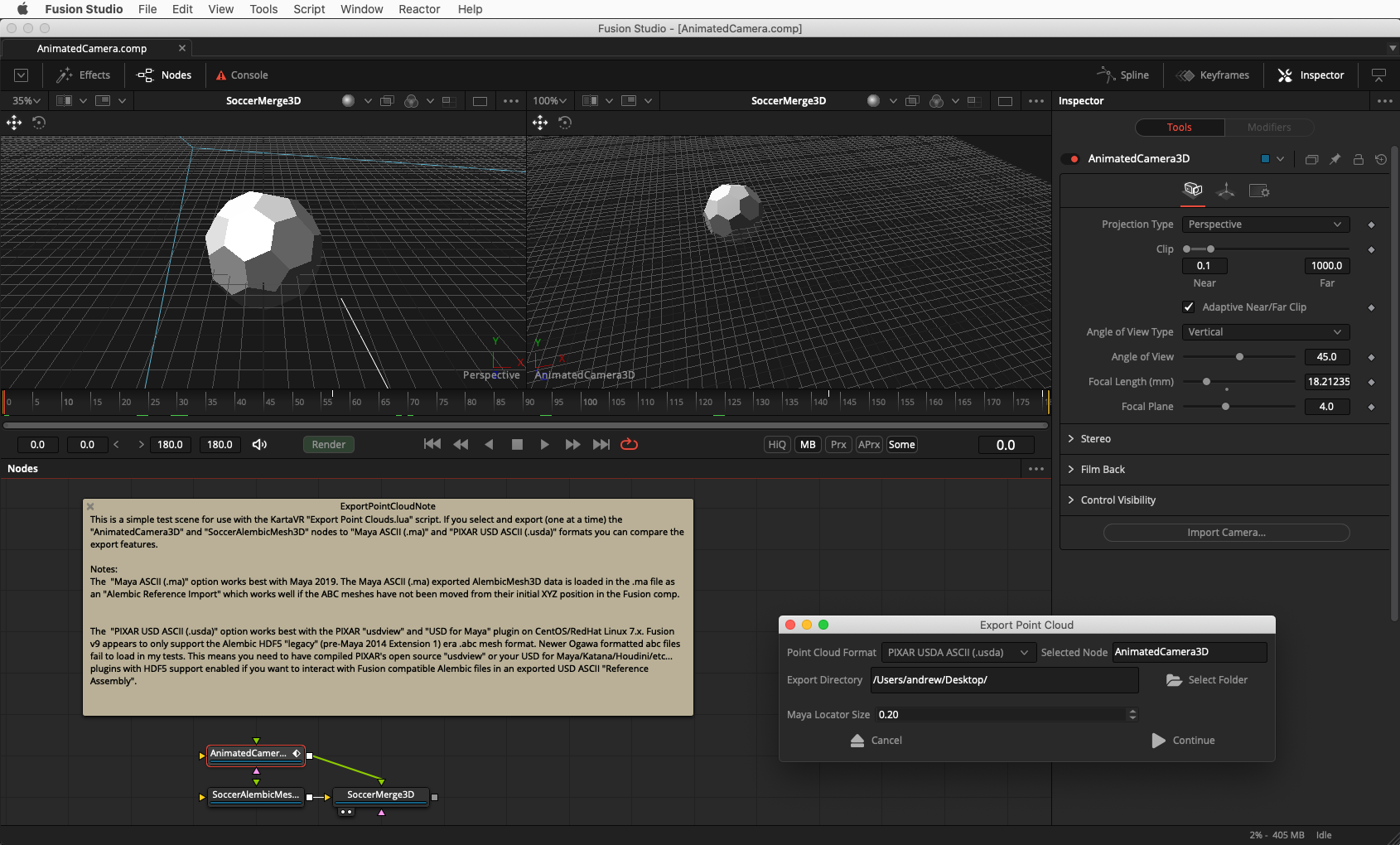The width and height of the screenshot is (1400, 845).
Task: Toggle HiQ high quality mode
Action: [777, 445]
